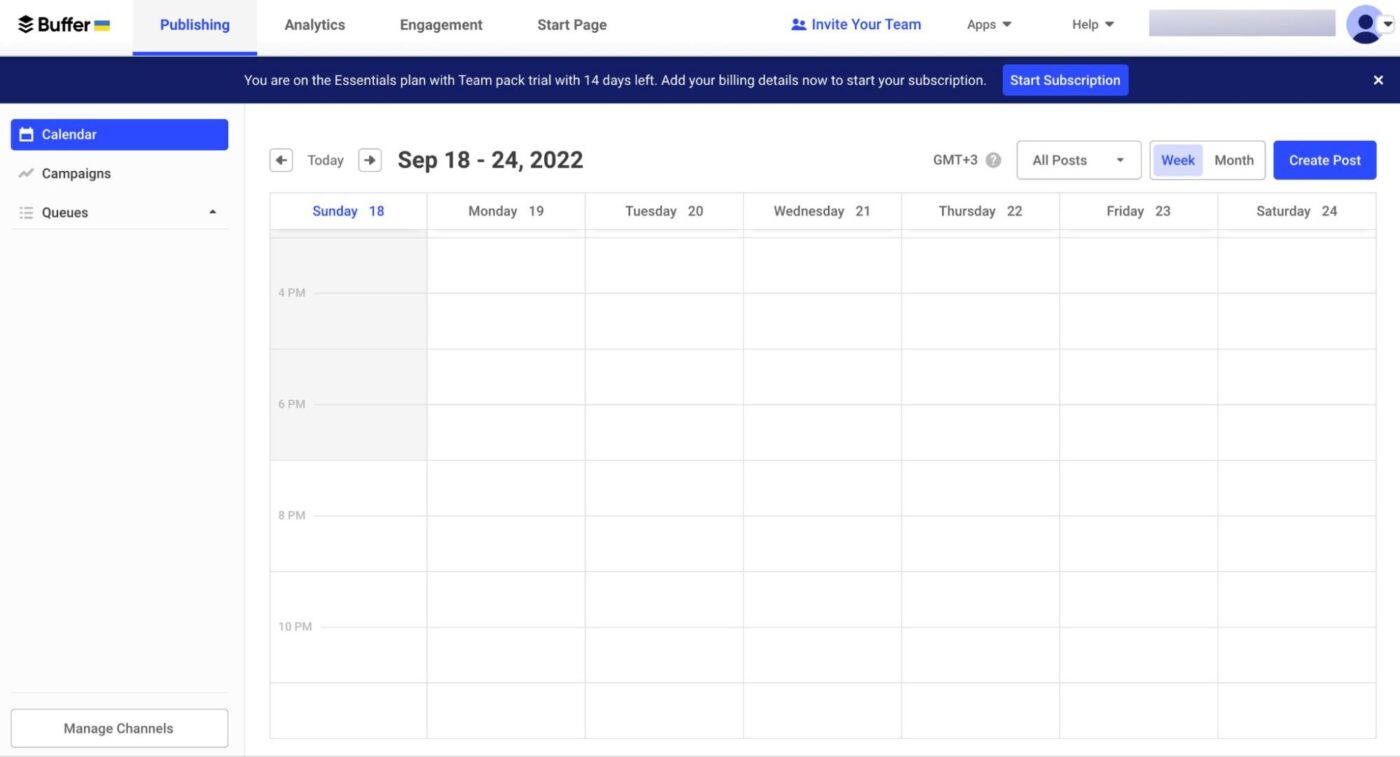Switch to Week view

[x=1177, y=159]
